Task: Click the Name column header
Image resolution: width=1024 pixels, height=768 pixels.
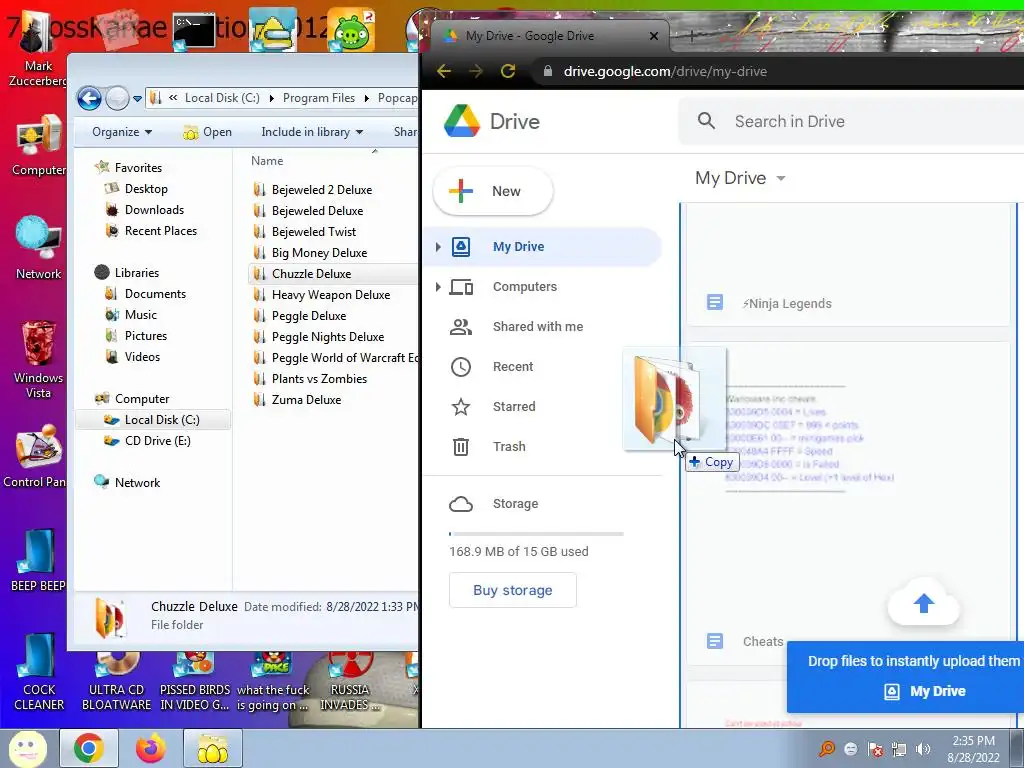Action: (x=267, y=161)
